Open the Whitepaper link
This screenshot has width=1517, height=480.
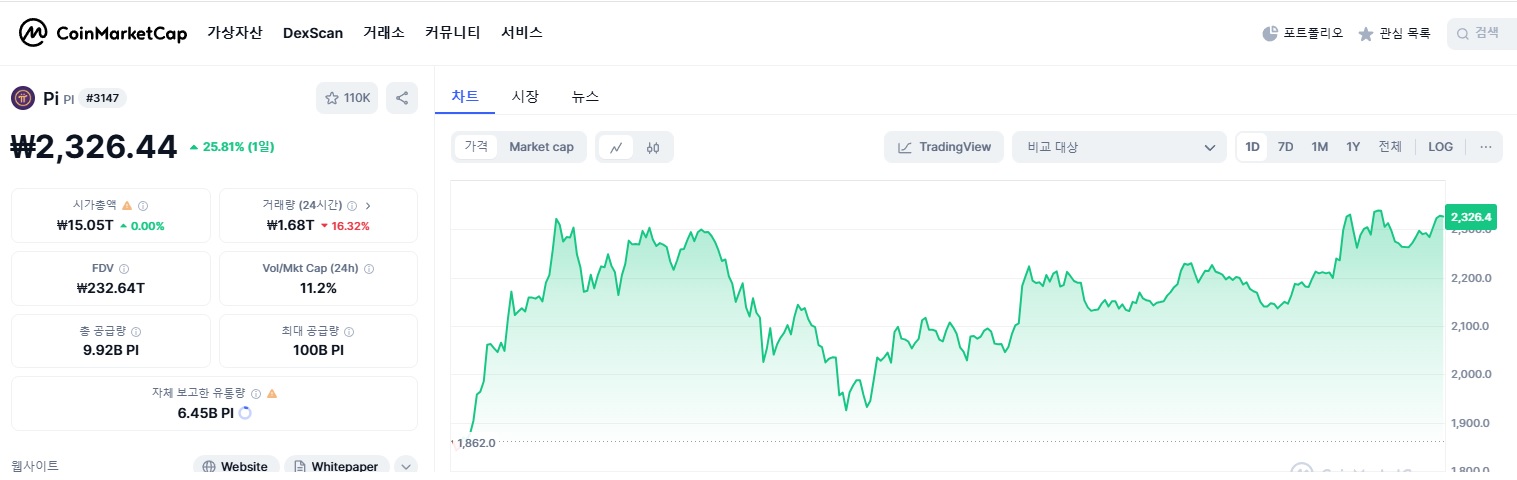click(337, 467)
